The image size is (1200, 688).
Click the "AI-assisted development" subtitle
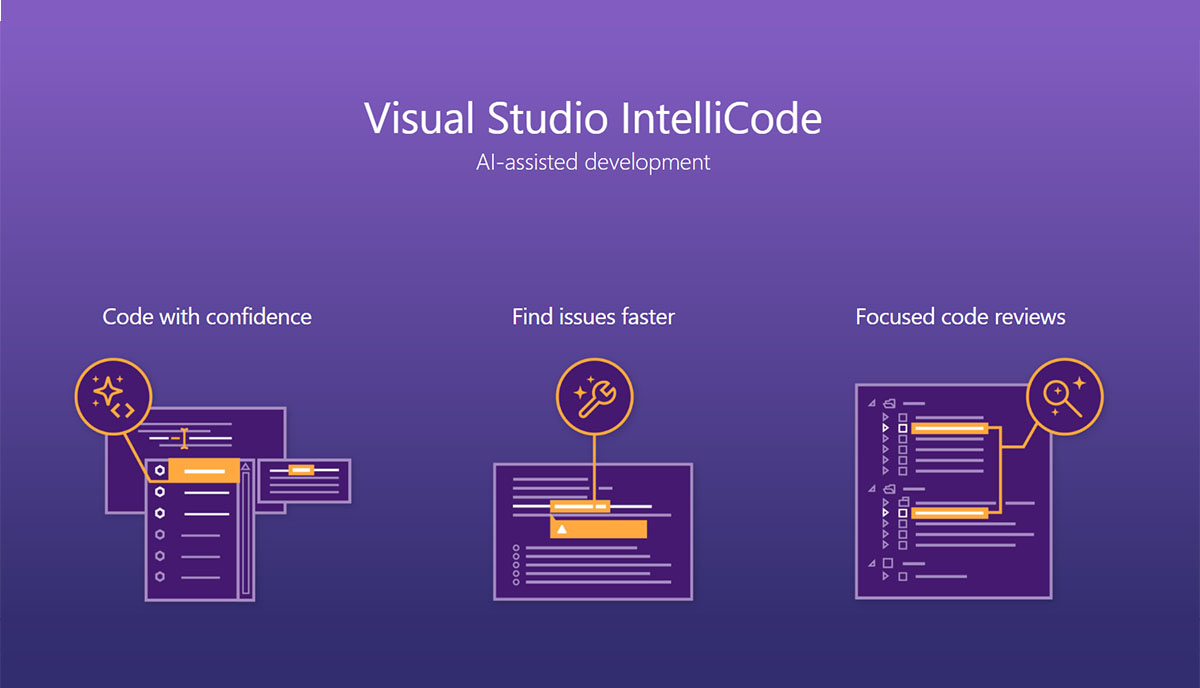click(x=593, y=162)
